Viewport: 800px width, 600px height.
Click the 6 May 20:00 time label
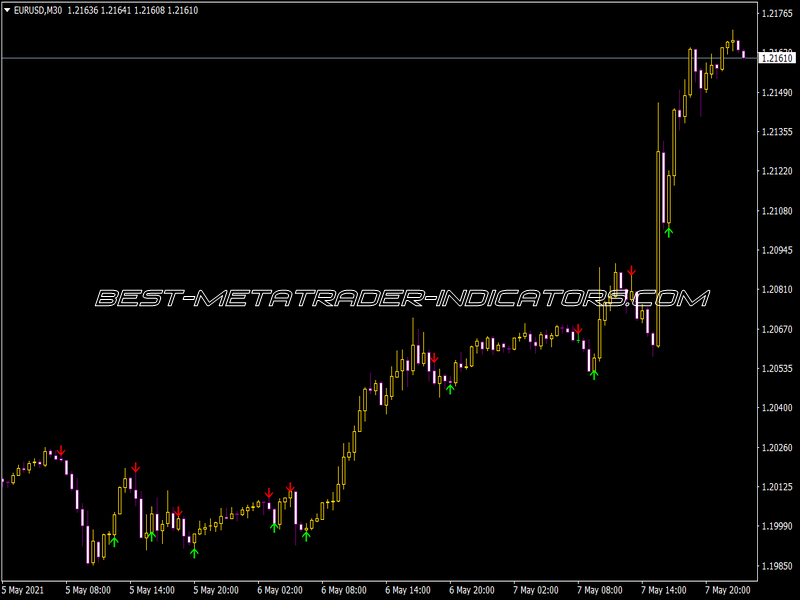point(472,590)
